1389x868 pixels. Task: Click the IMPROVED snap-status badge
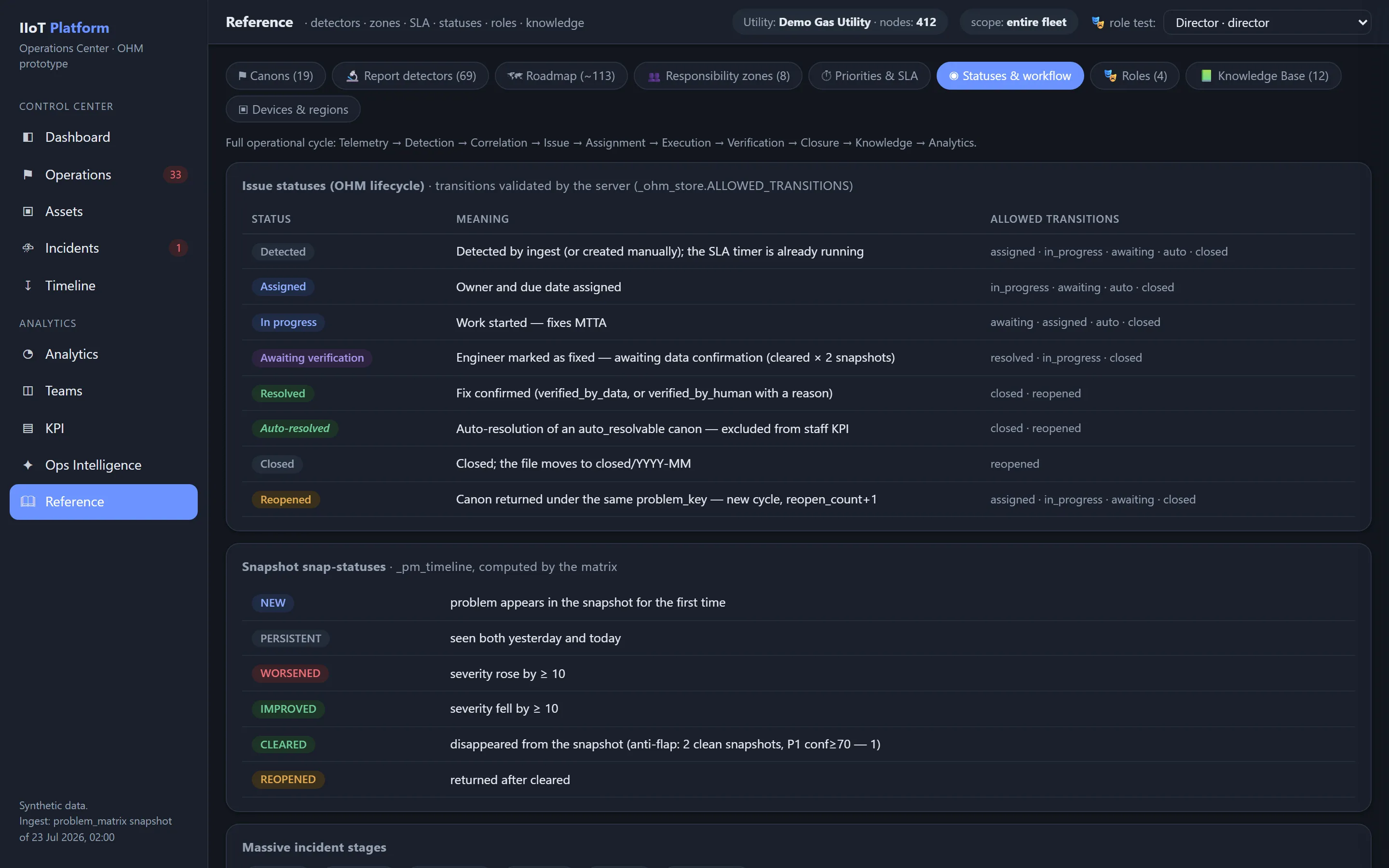[288, 709]
